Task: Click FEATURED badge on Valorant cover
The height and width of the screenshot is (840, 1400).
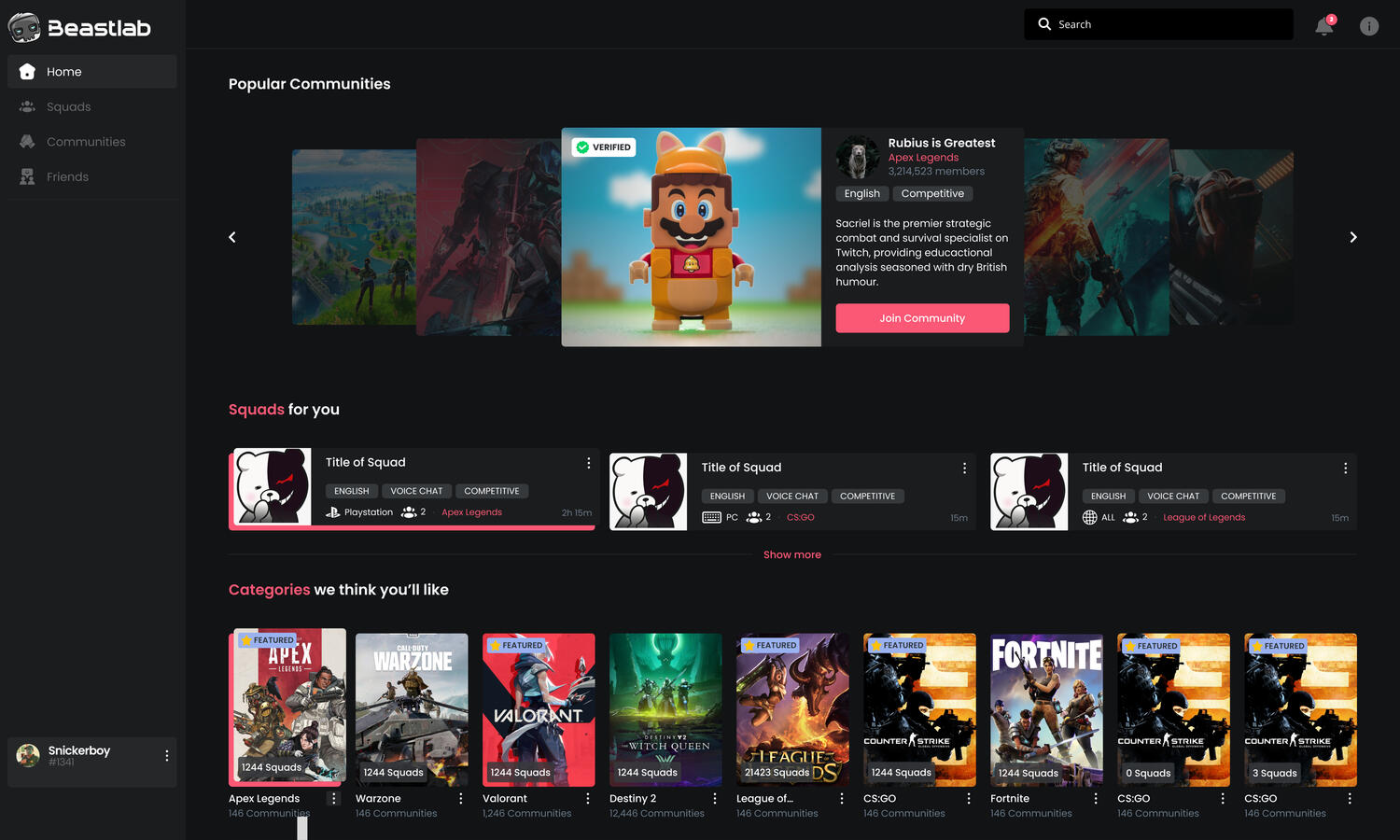Action: [516, 645]
